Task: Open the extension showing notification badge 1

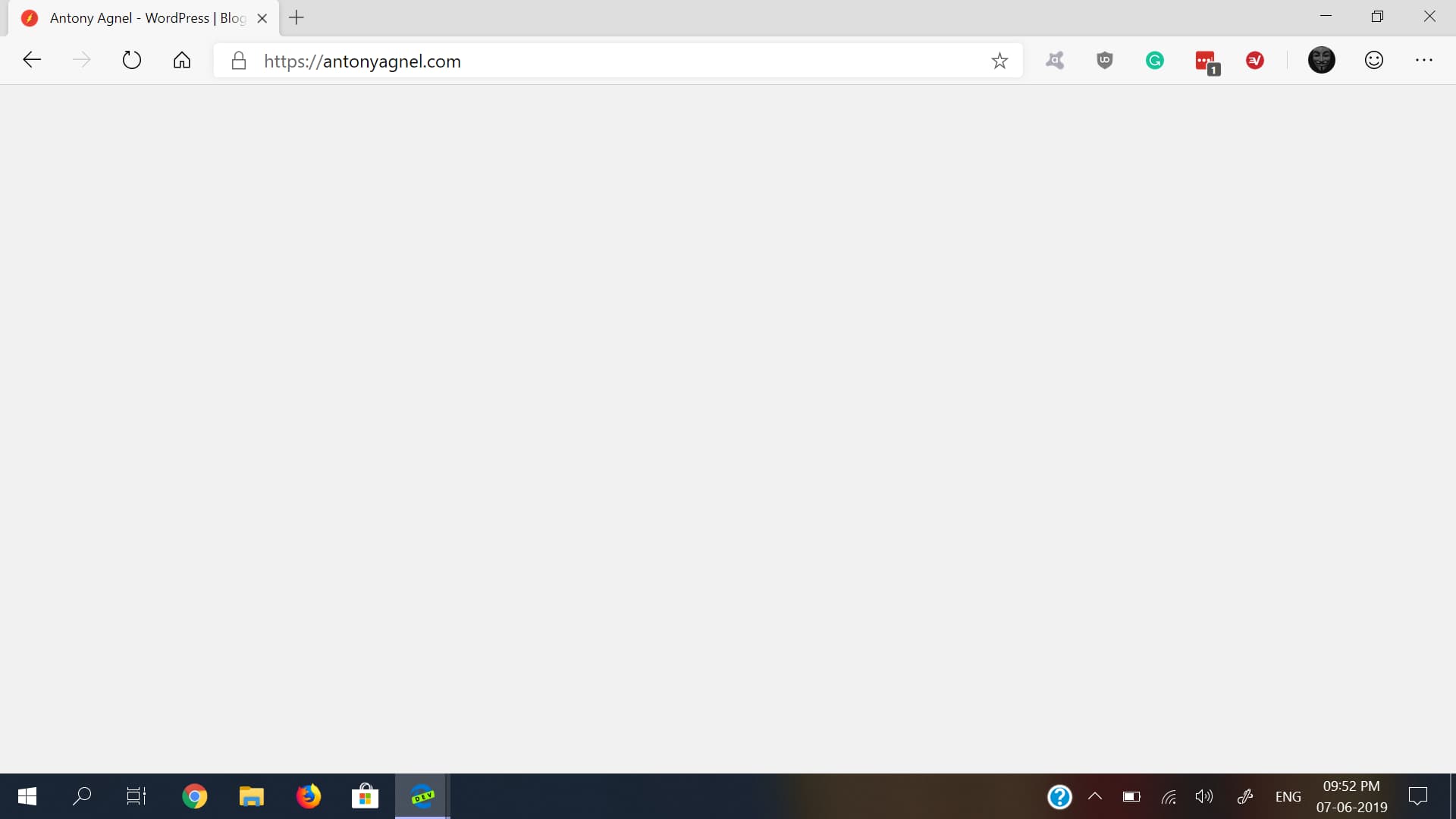Action: point(1205,61)
